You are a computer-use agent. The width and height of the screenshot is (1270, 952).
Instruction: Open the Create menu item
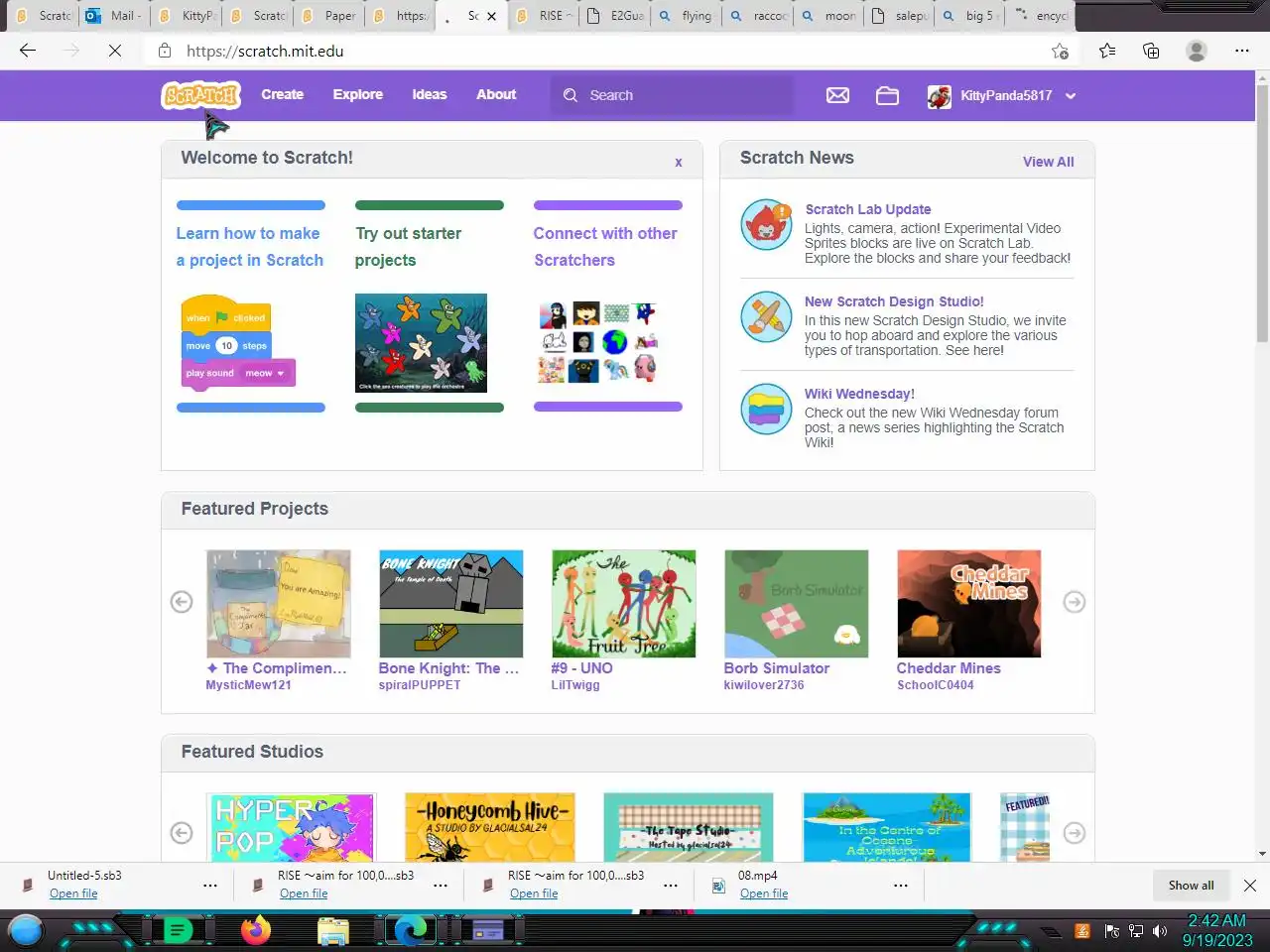pos(283,94)
